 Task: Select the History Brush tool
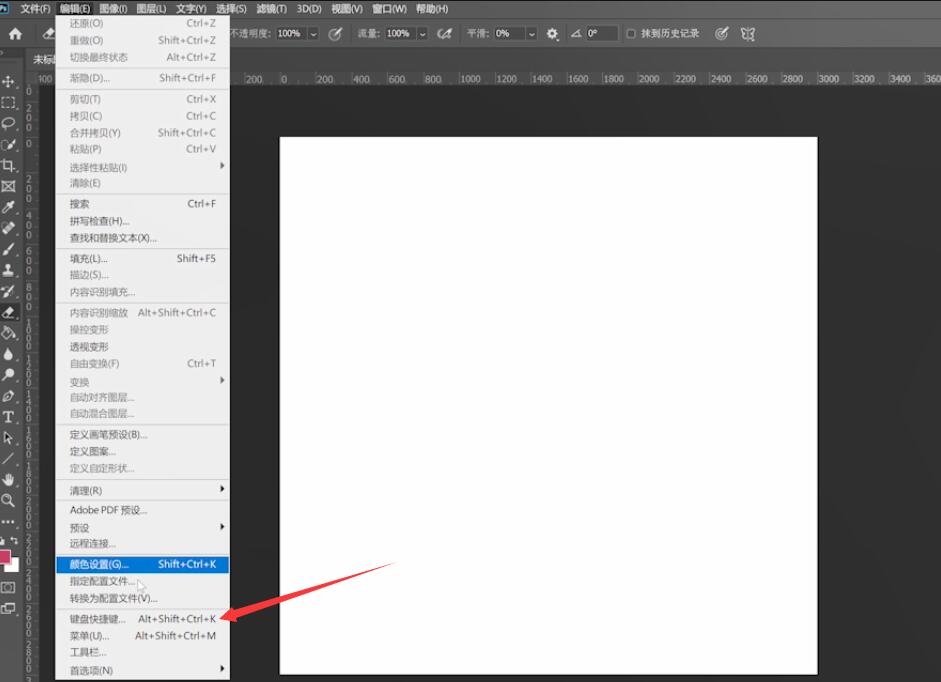[8, 291]
